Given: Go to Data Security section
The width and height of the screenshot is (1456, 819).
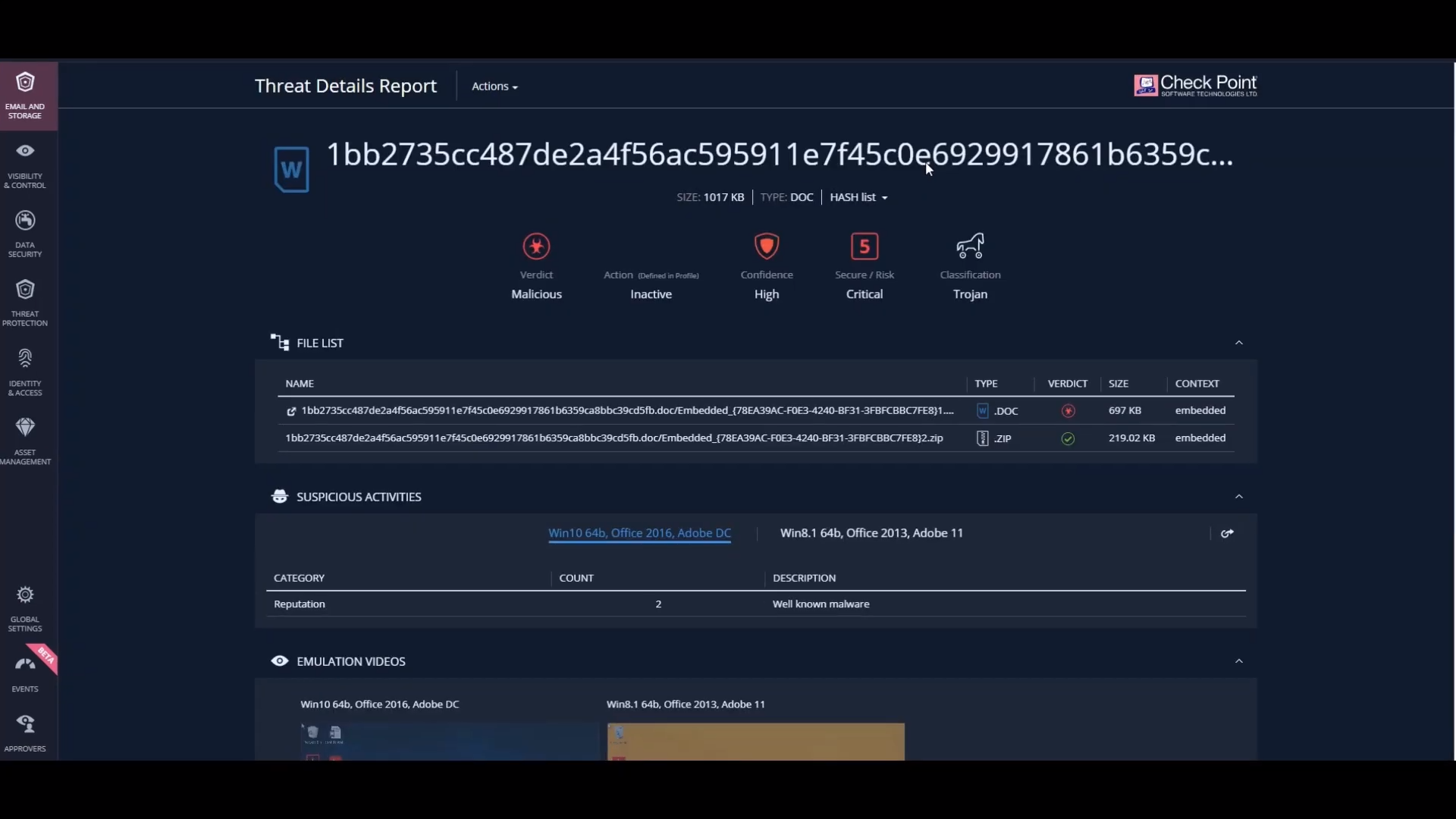Looking at the screenshot, I should pos(25,221).
